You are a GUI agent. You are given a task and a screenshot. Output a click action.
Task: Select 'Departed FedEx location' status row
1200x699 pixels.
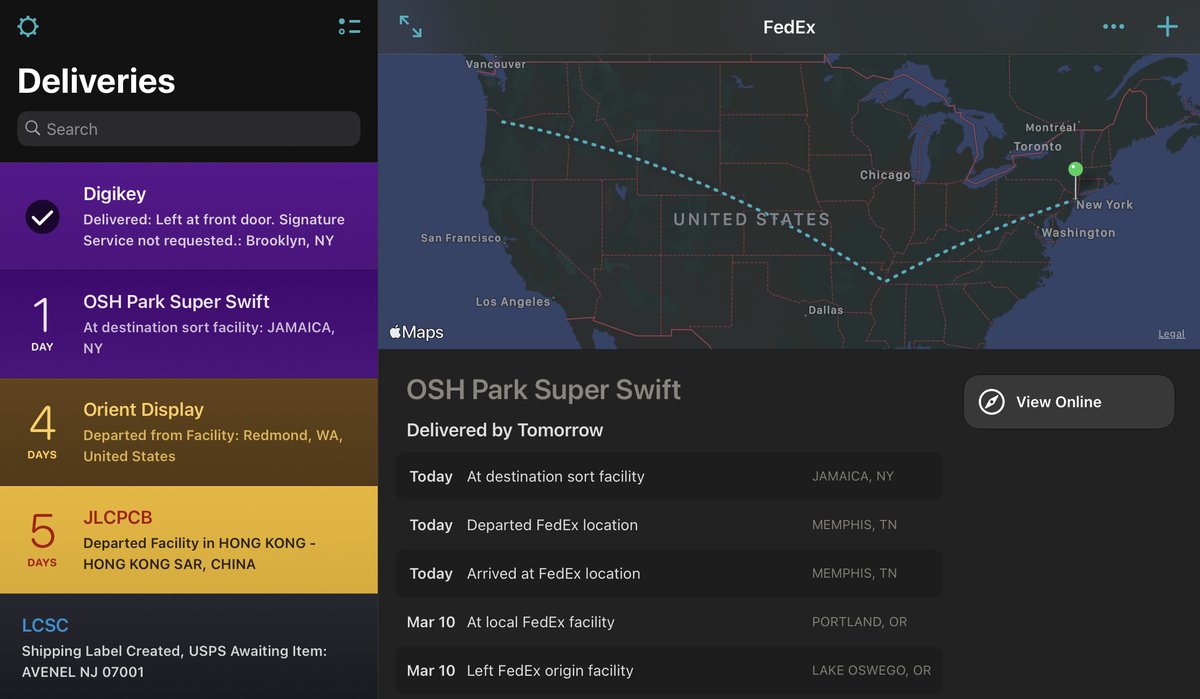pyautogui.click(x=669, y=525)
